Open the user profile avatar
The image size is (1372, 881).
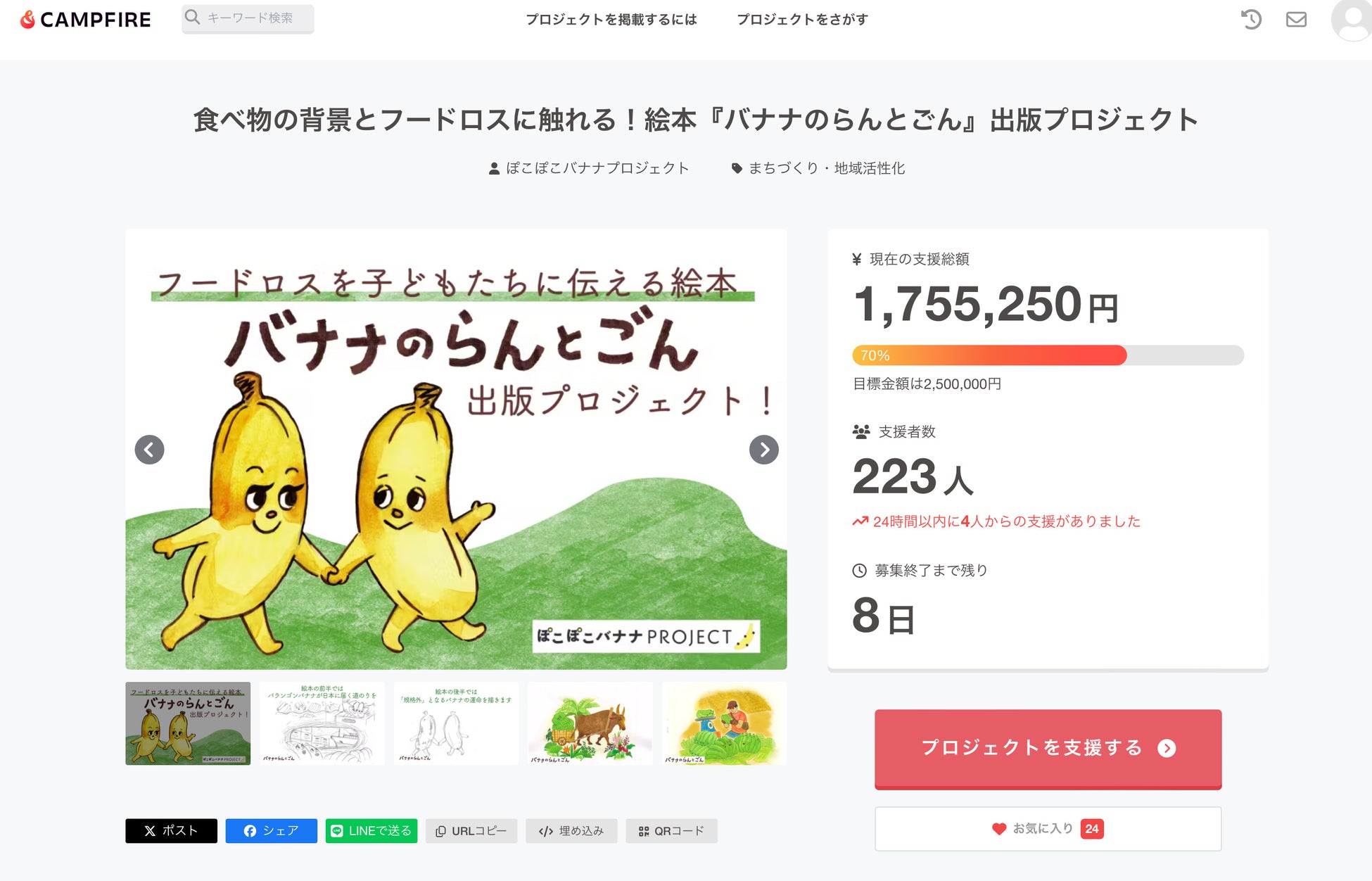(1352, 20)
